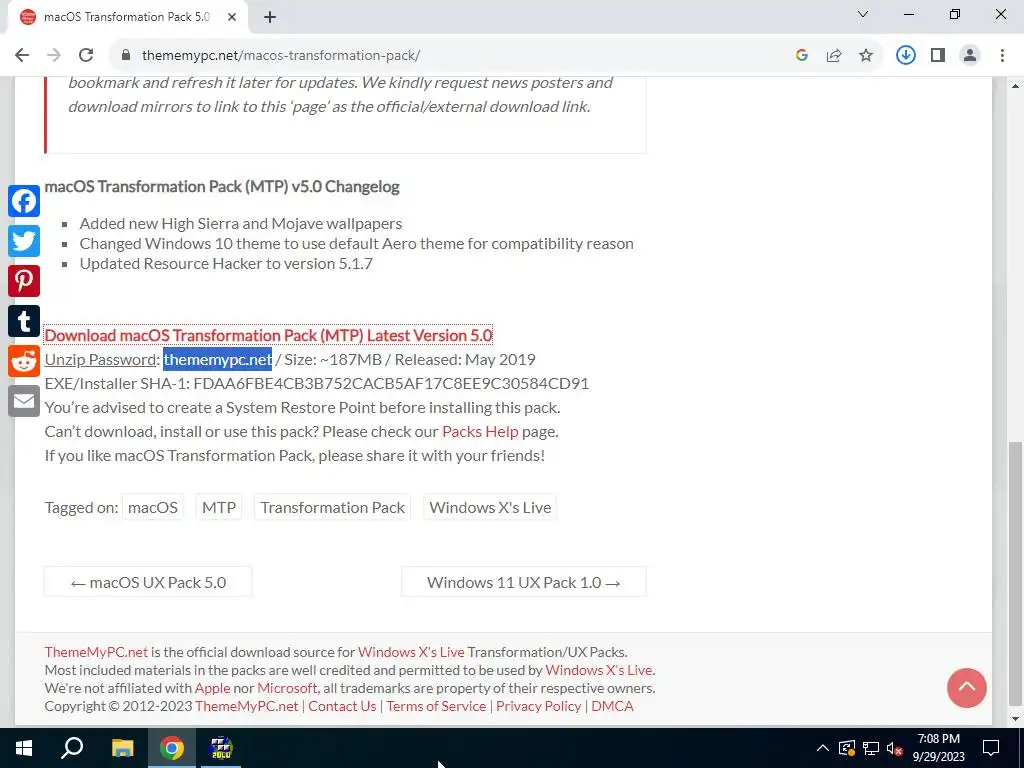Click ThemeMyPC.net link starting the footer paragraph
The width and height of the screenshot is (1024, 768).
point(96,652)
